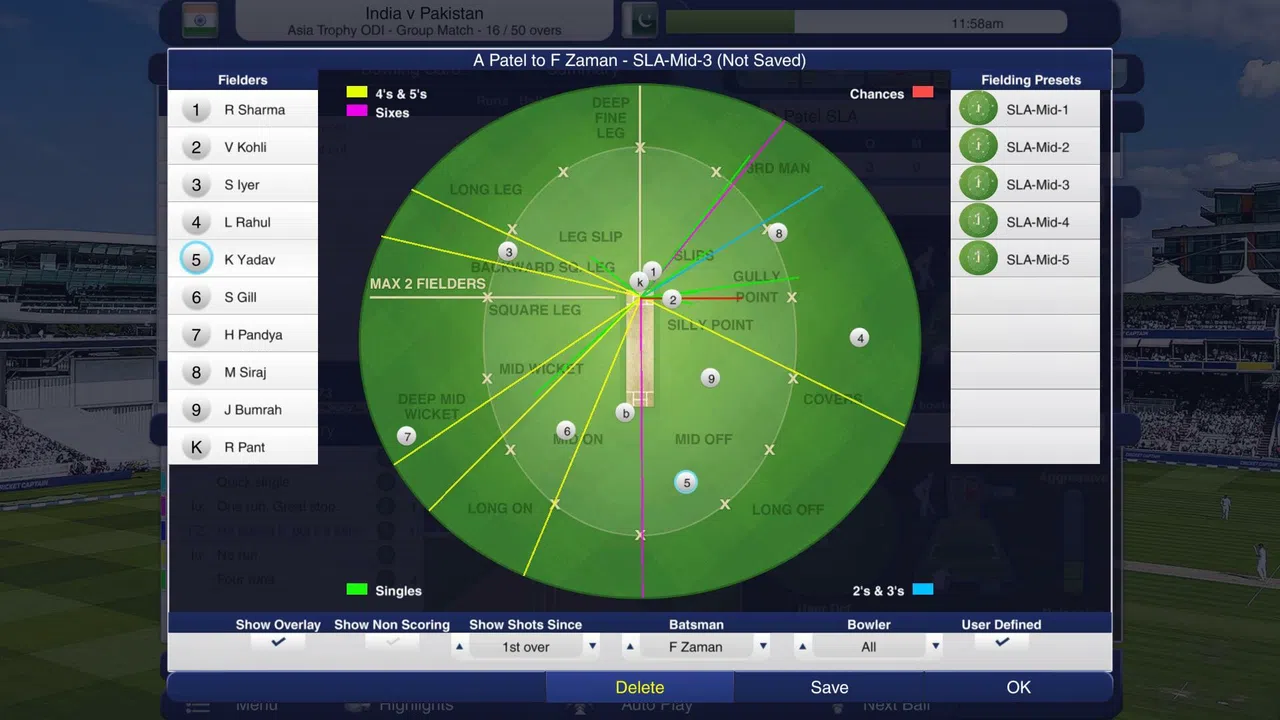
Task: Select fielder number 4 badge beside L Rahul
Action: [x=196, y=223]
